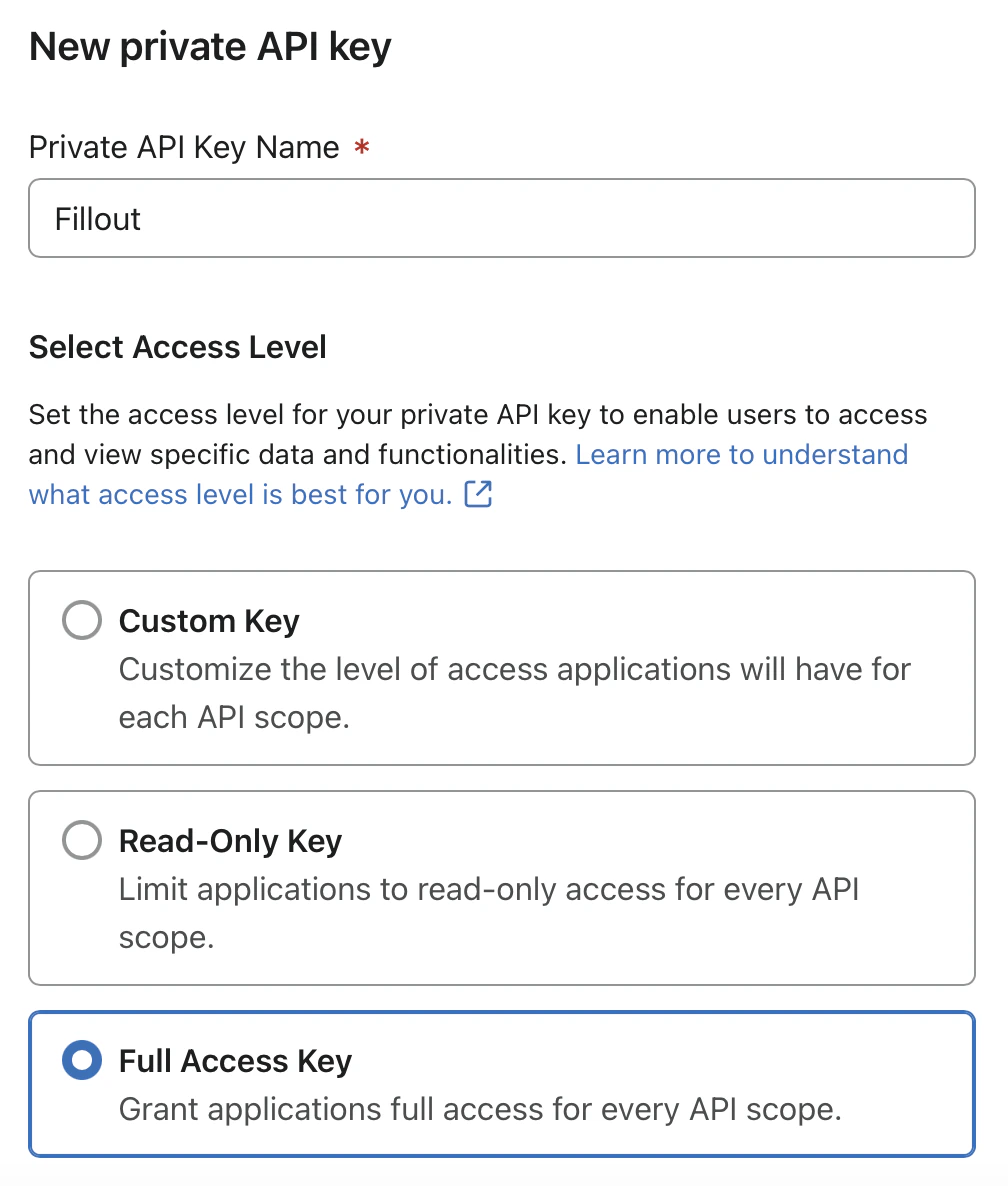Viewport: 1008px width, 1186px height.
Task: Click the external link icon after the link
Action: coord(479,494)
